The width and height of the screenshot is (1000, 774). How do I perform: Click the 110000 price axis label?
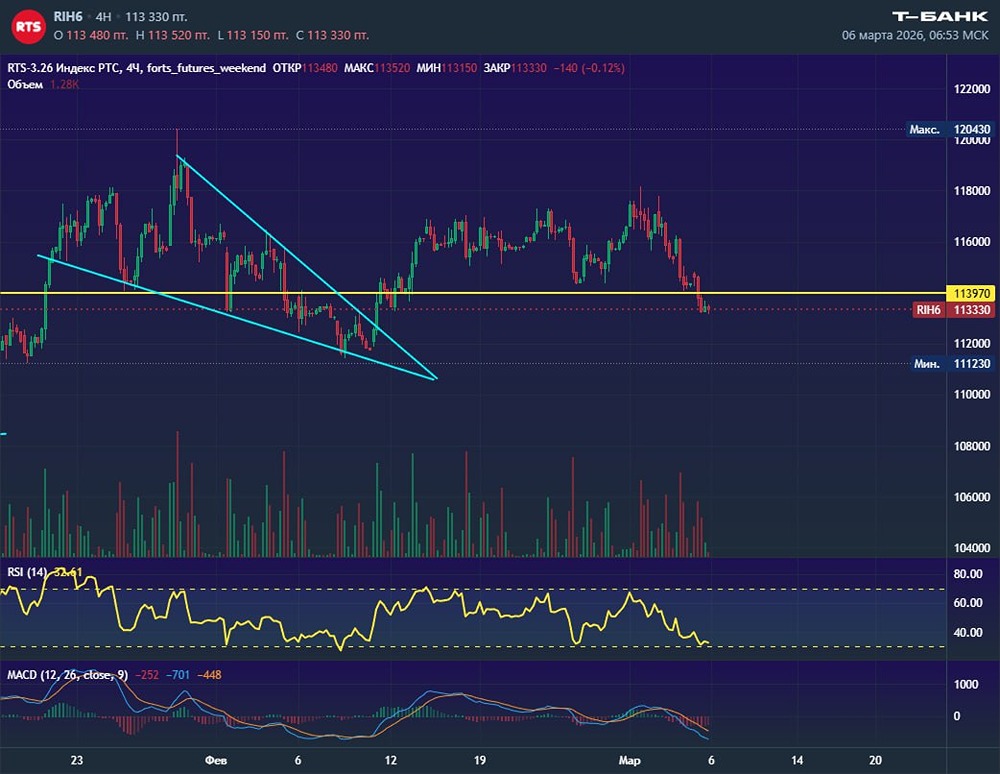click(972, 395)
